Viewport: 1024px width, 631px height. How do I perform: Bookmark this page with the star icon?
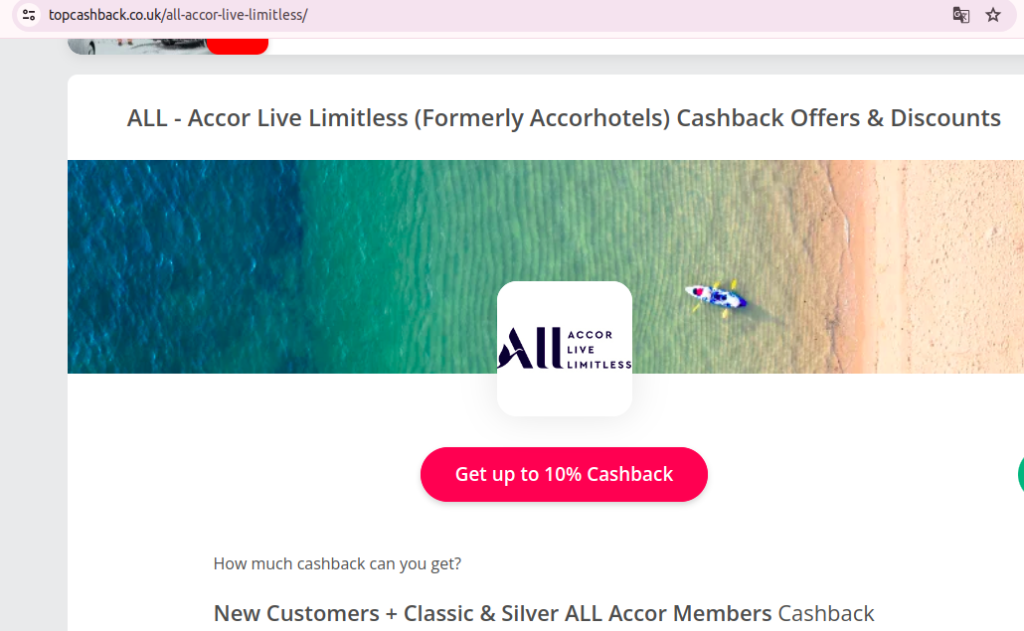pos(993,14)
